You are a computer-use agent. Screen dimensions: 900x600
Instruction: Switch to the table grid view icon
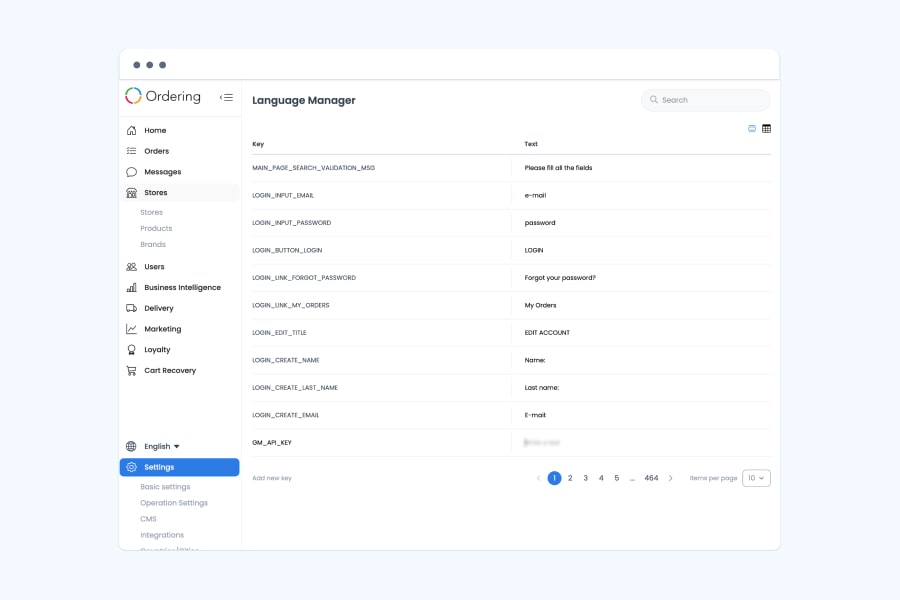766,129
